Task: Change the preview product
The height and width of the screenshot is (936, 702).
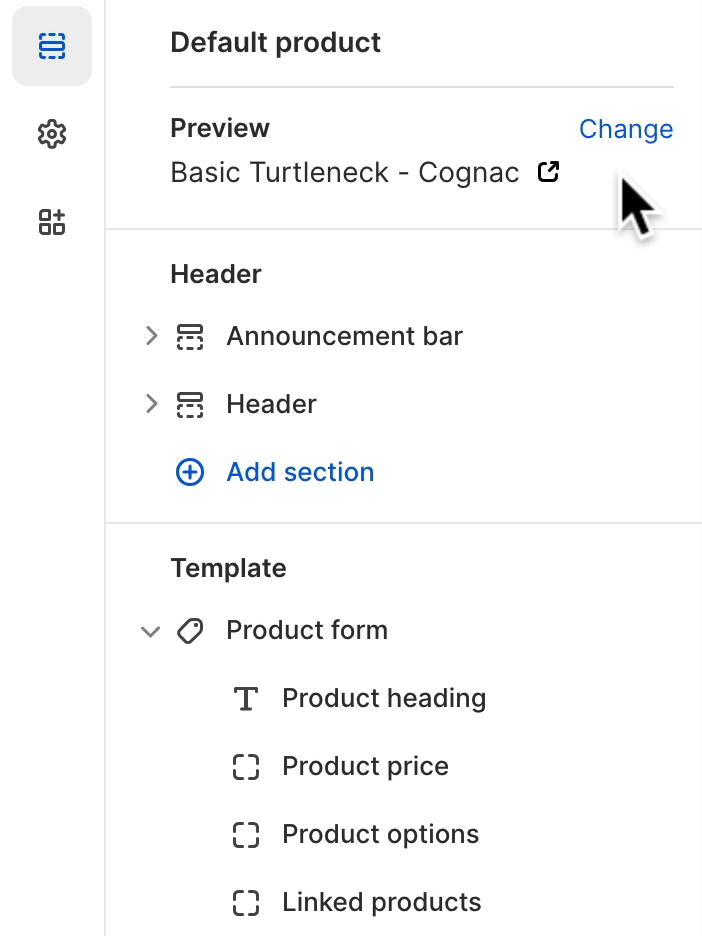Action: coord(626,129)
